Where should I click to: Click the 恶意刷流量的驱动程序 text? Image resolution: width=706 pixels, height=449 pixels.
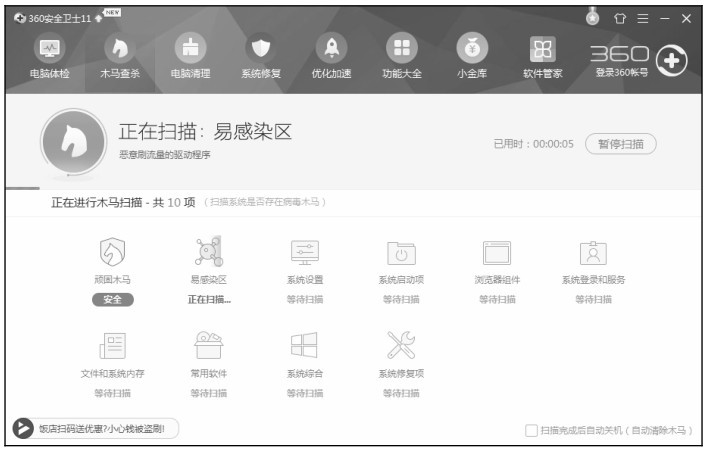(x=165, y=155)
